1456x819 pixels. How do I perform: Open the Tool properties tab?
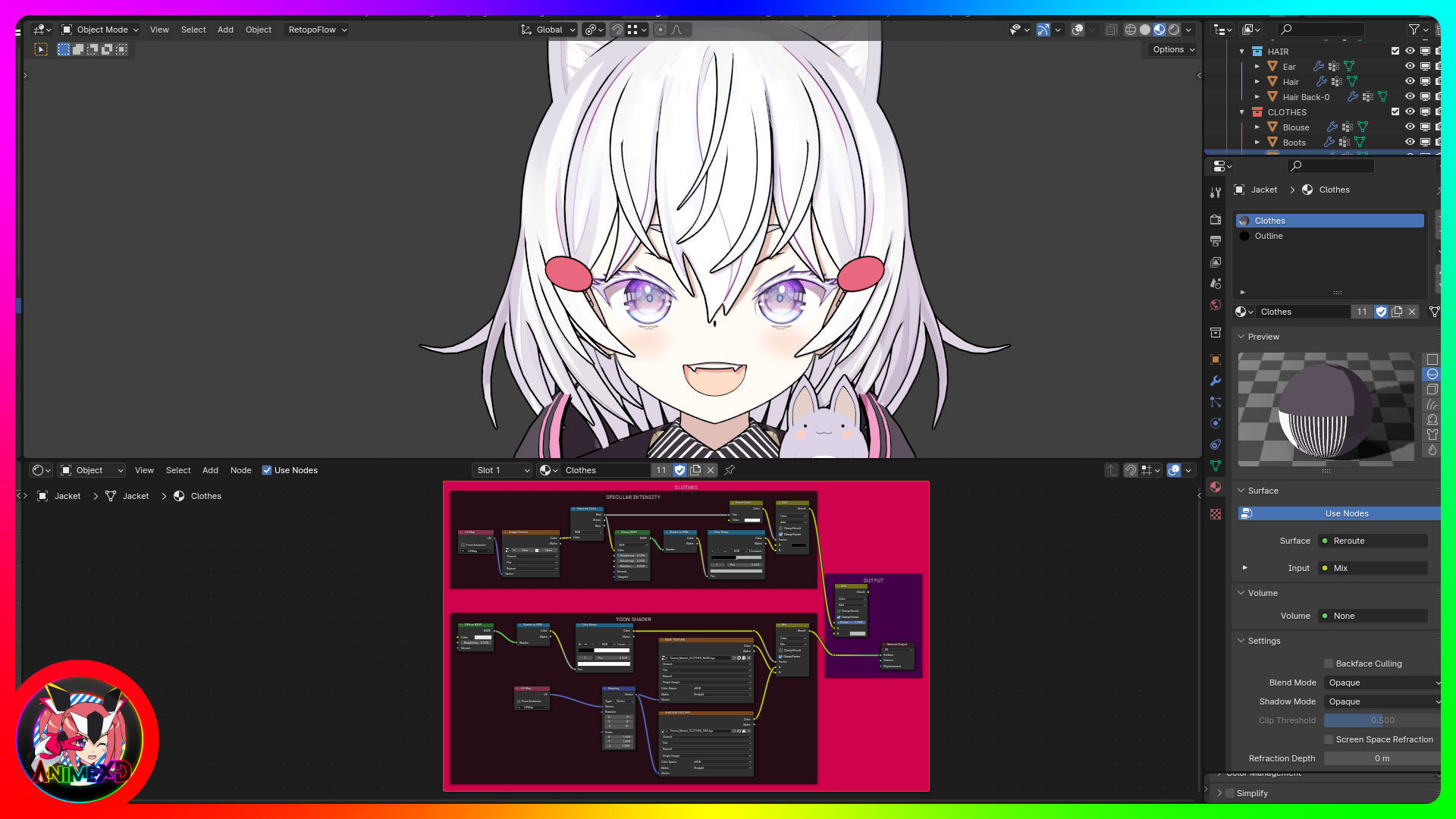point(1216,193)
